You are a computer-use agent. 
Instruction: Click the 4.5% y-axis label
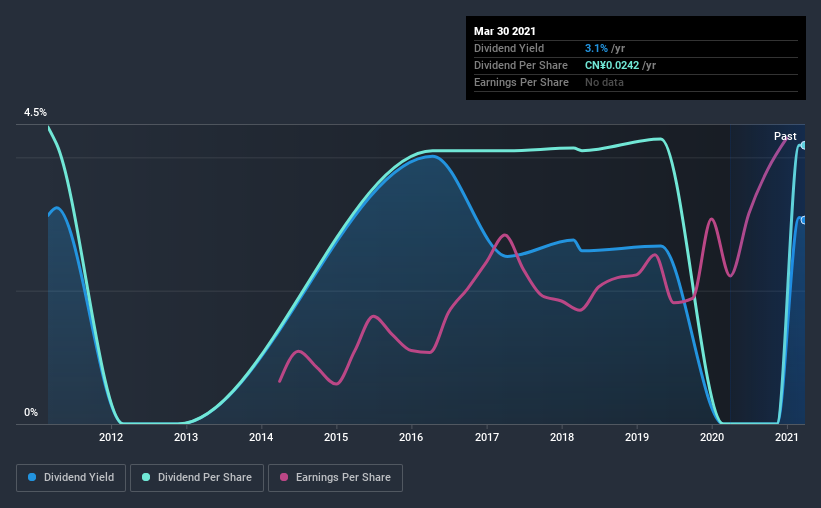(x=35, y=113)
